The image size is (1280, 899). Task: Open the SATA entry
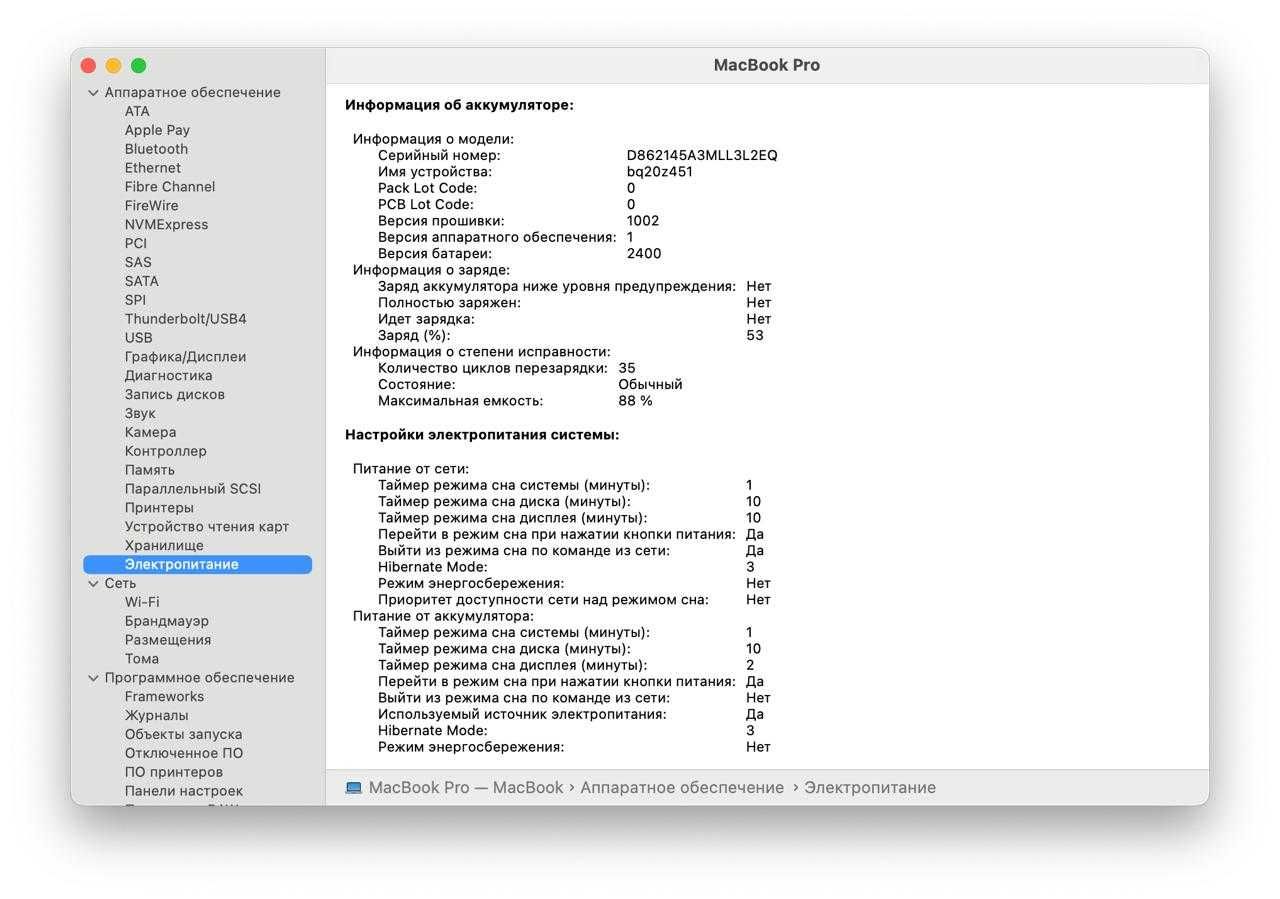pos(142,281)
